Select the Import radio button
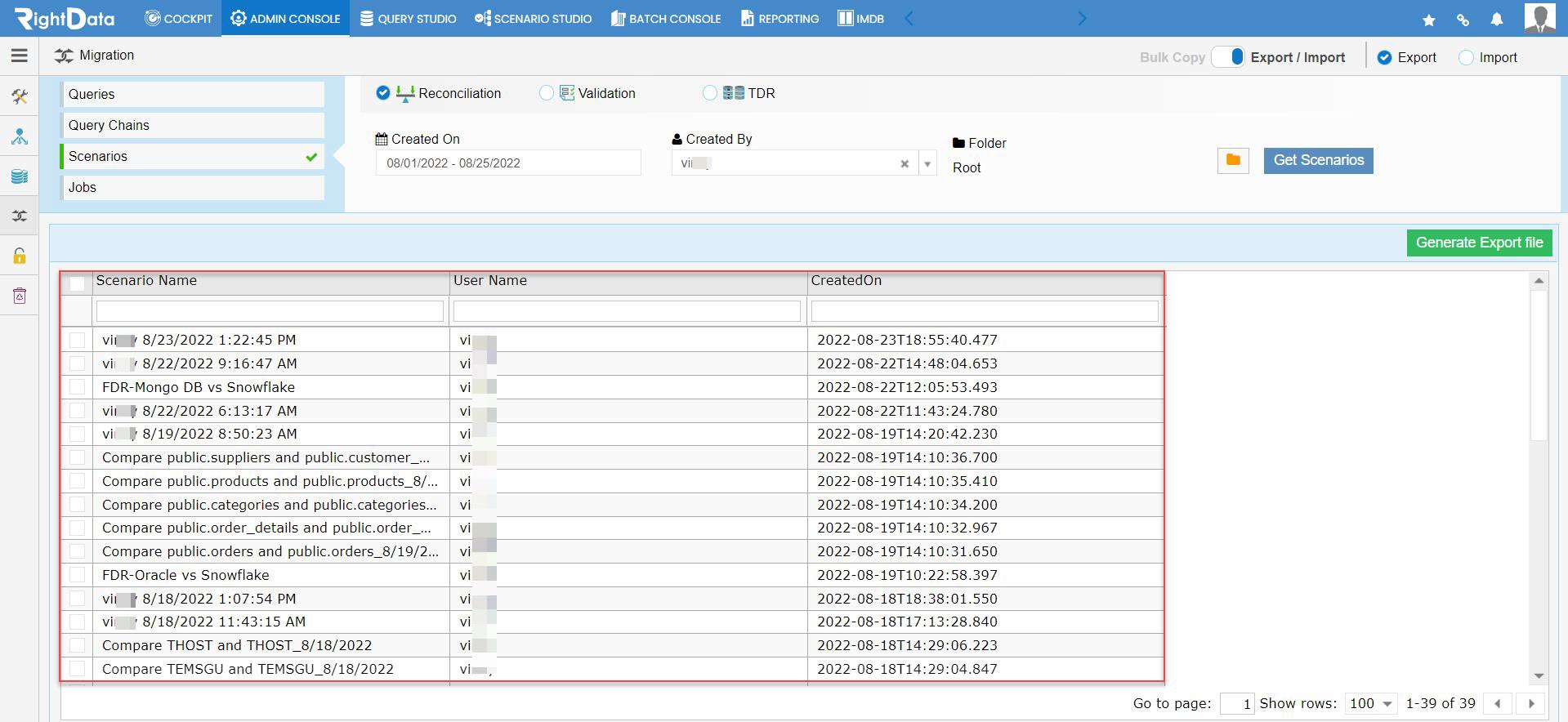The width and height of the screenshot is (1568, 722). 1466,57
